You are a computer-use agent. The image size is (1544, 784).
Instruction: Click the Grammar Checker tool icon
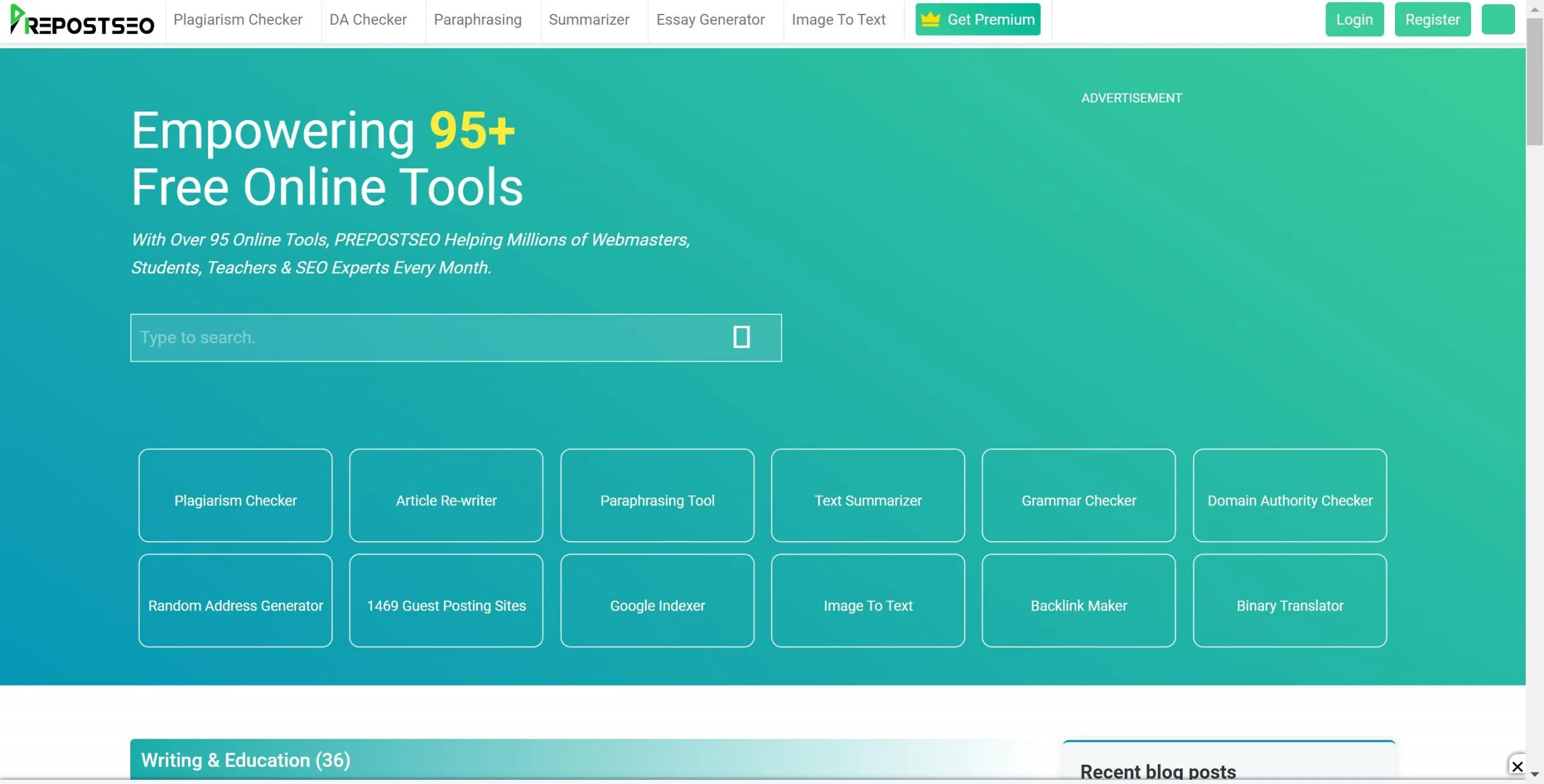(1078, 500)
